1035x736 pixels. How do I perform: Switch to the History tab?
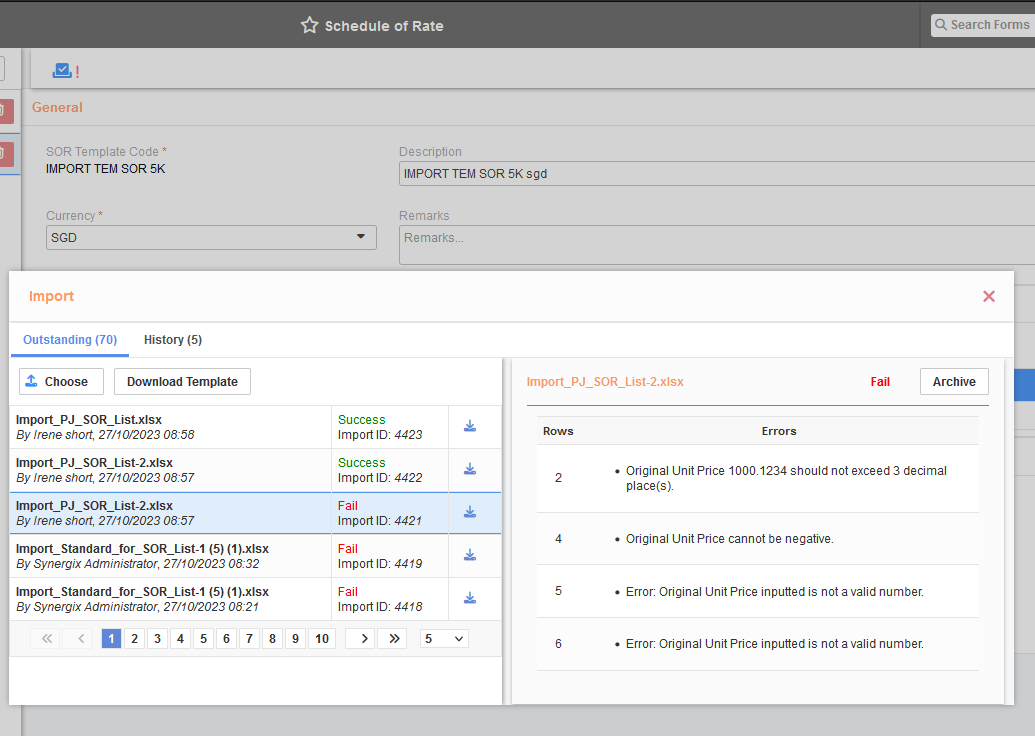click(x=172, y=339)
